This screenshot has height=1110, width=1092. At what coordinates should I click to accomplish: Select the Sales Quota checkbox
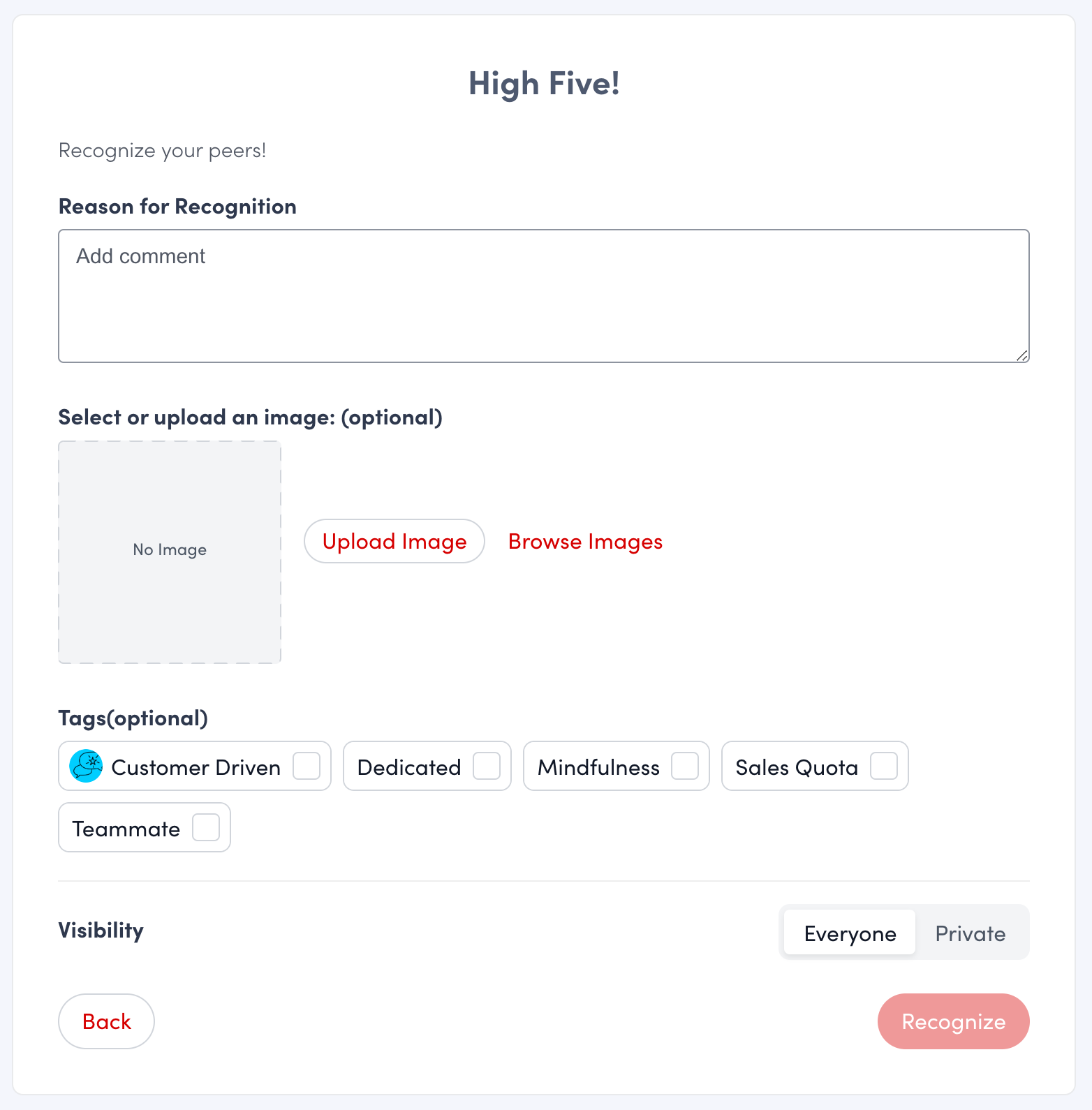(884, 766)
